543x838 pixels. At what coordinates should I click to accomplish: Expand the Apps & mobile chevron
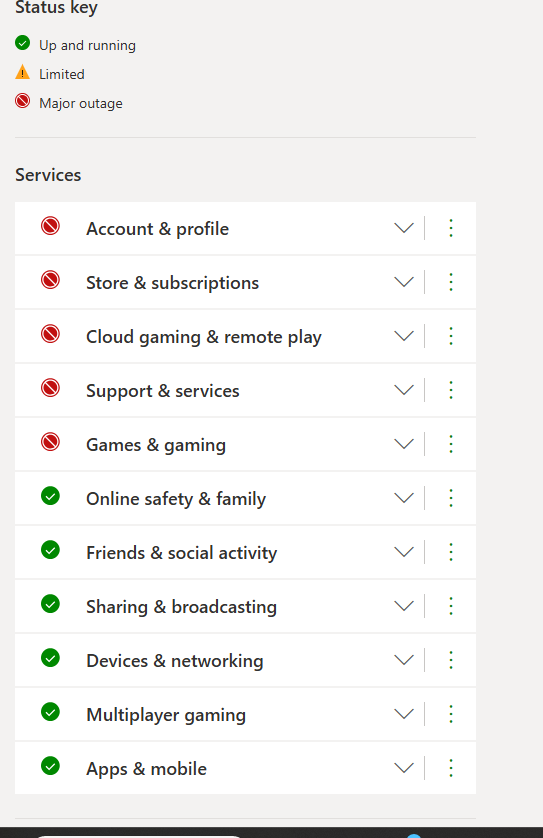pyautogui.click(x=404, y=768)
